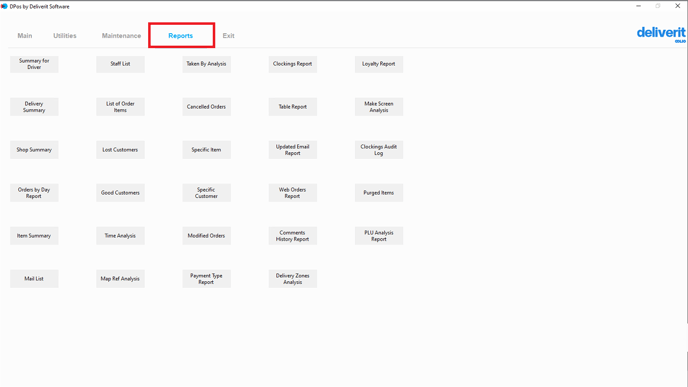Open the Delivery Summary report
The image size is (688, 387).
(34, 107)
